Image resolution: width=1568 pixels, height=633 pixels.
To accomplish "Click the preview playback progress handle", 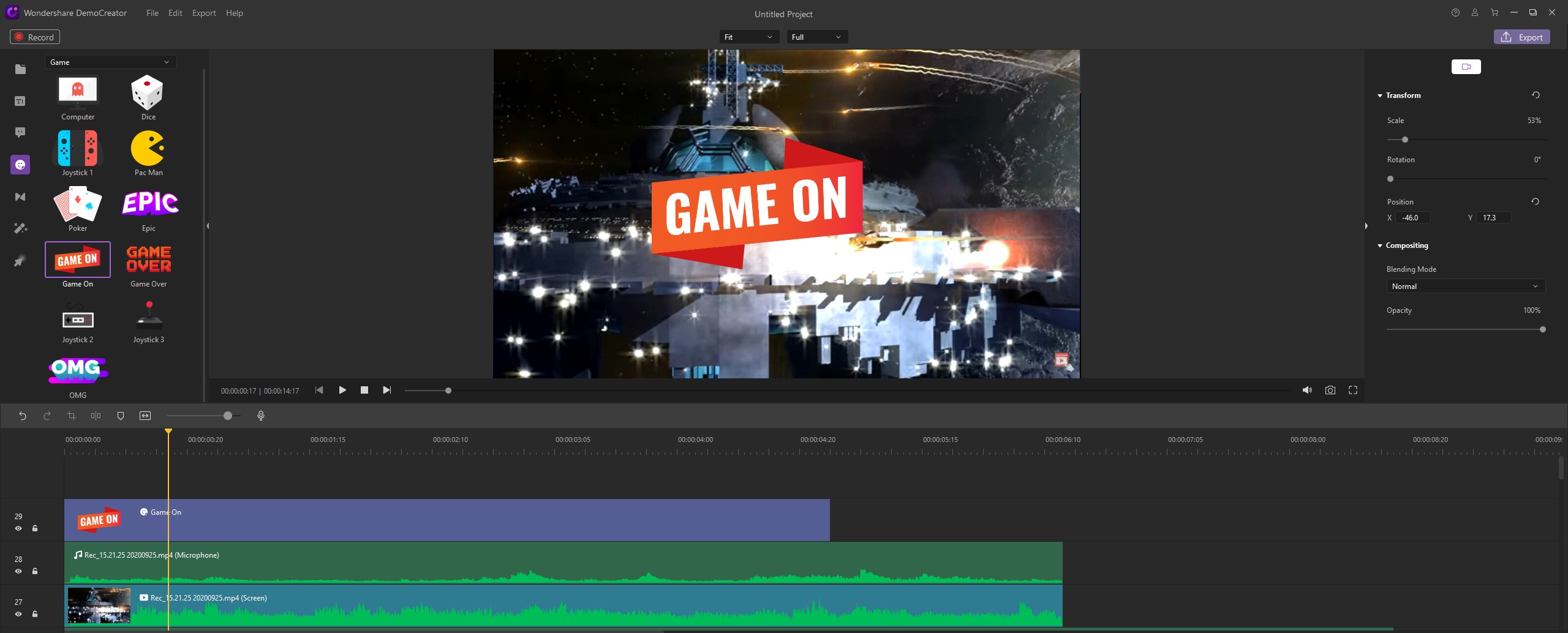I will (x=448, y=391).
